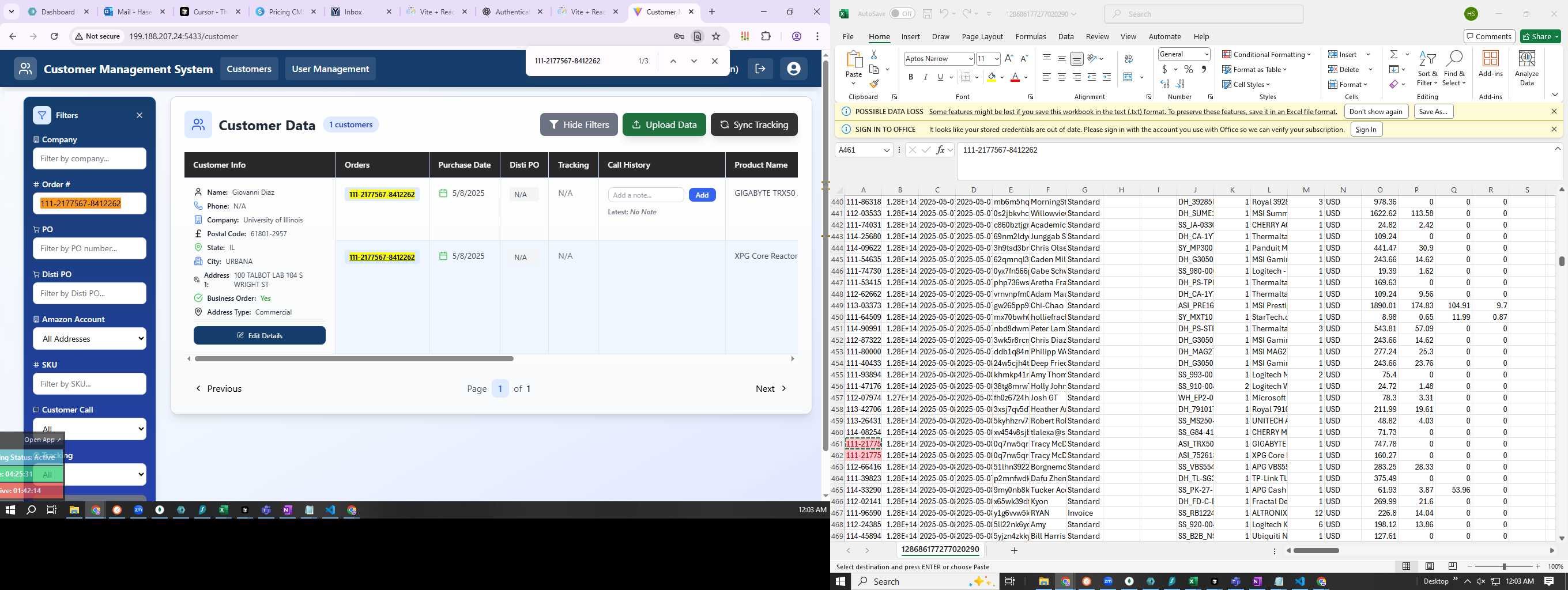Expand the Name Box A461 dropdown

click(x=885, y=150)
